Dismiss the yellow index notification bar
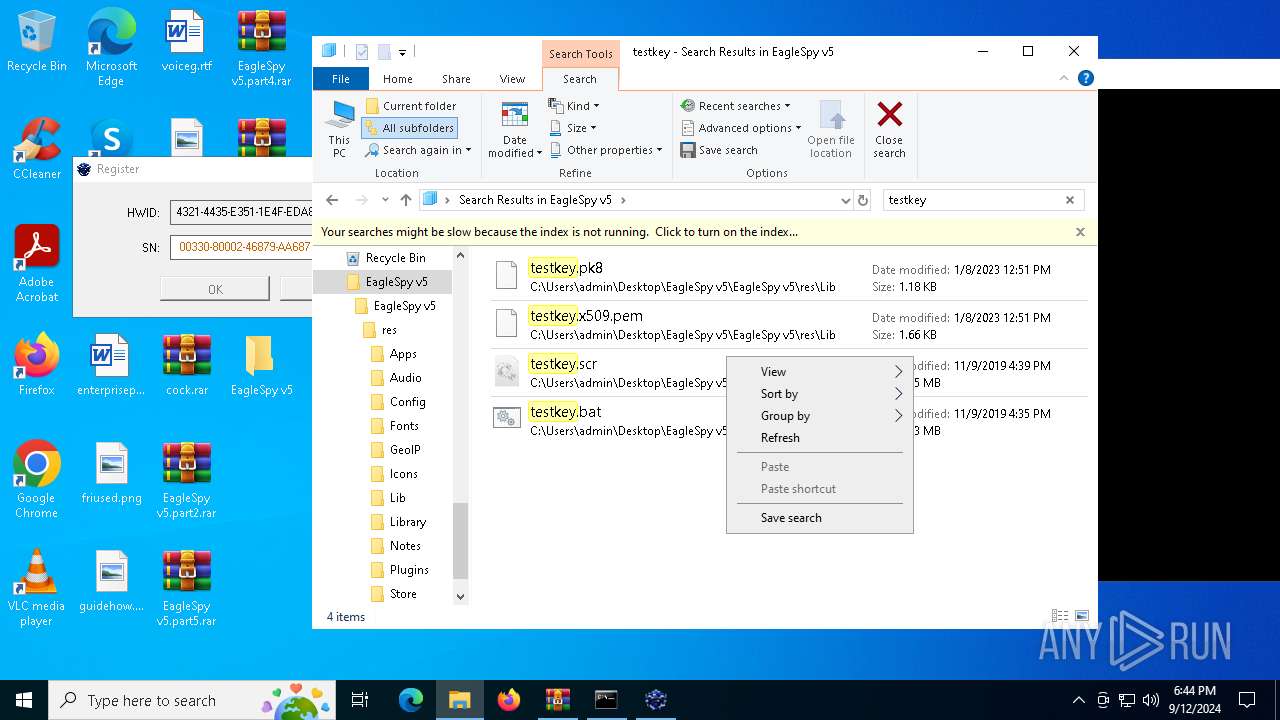The width and height of the screenshot is (1280, 720). point(1080,232)
